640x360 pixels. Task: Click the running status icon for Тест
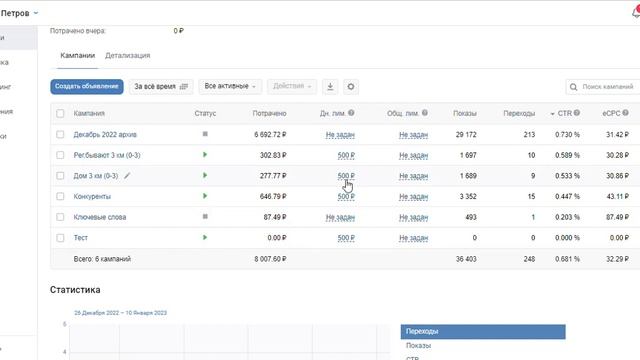[205, 237]
